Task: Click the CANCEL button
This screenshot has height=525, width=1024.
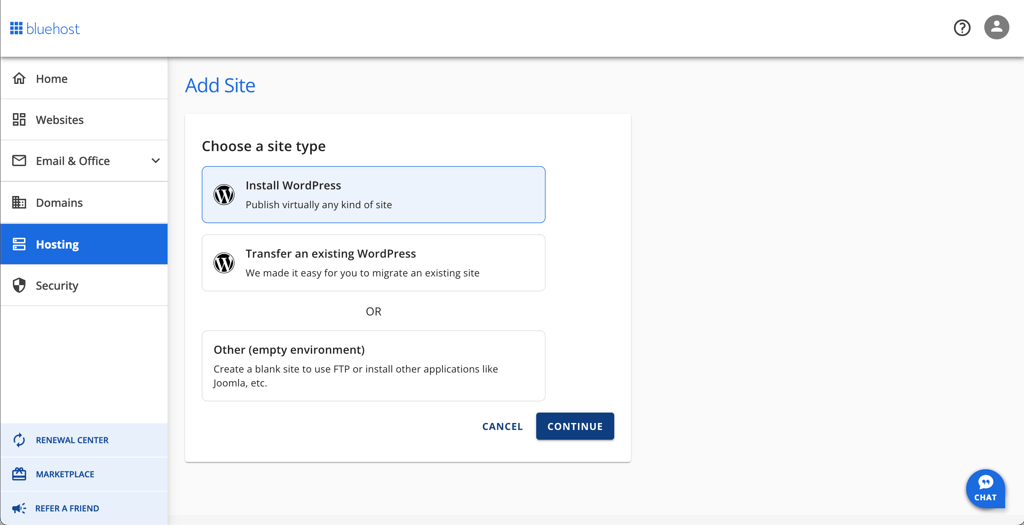Action: [502, 426]
